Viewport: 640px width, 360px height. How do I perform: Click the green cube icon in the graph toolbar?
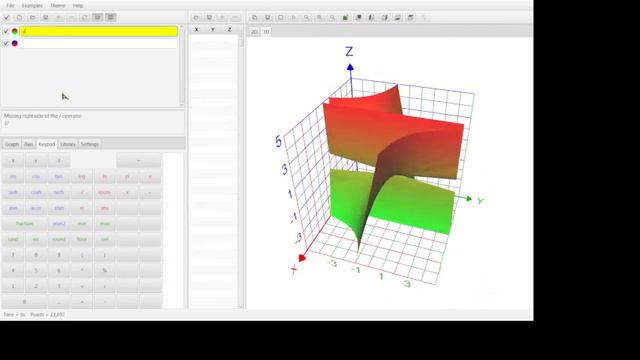[x=346, y=18]
